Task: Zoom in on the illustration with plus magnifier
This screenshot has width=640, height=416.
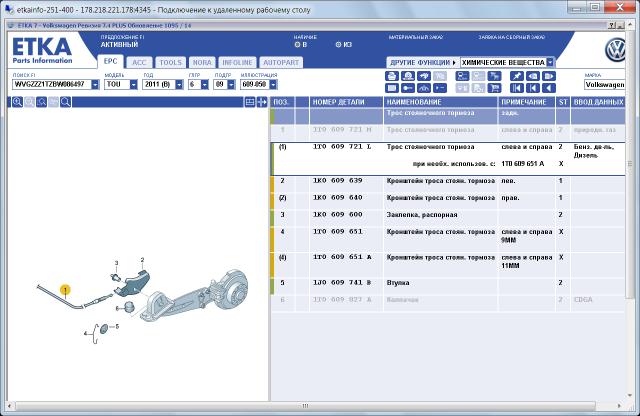Action: (17, 102)
